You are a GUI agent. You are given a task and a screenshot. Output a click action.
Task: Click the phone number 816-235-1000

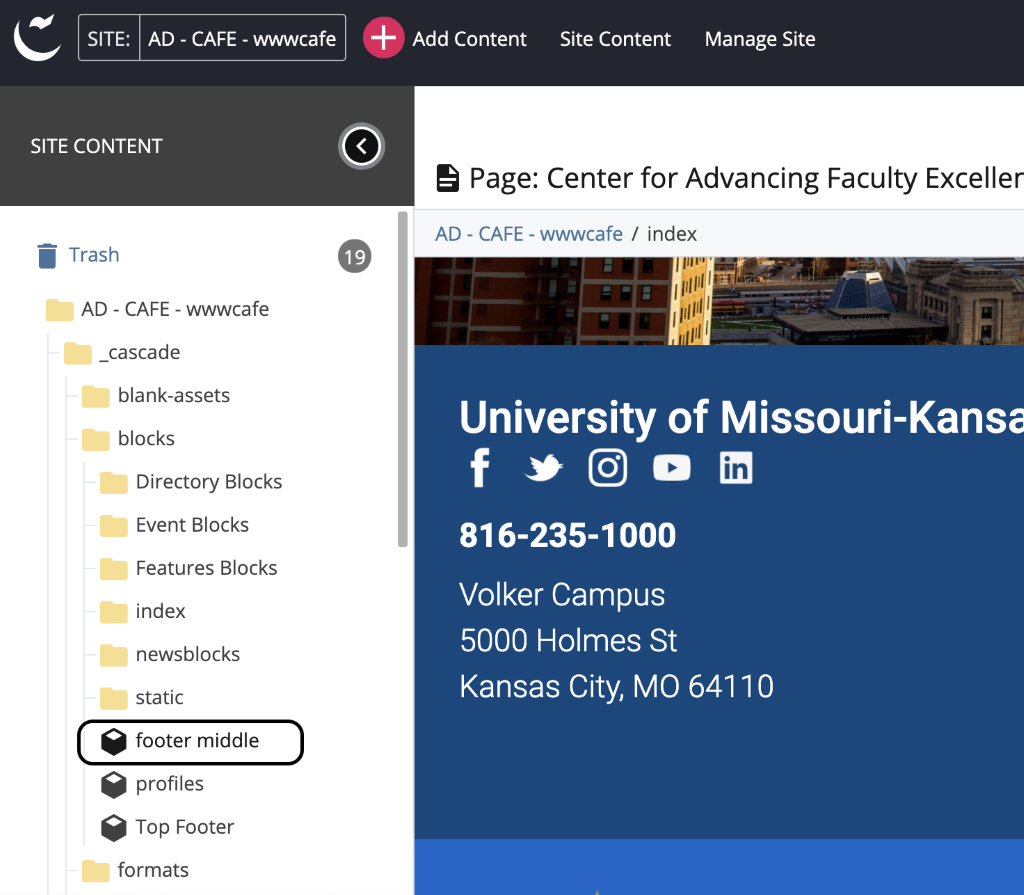568,535
